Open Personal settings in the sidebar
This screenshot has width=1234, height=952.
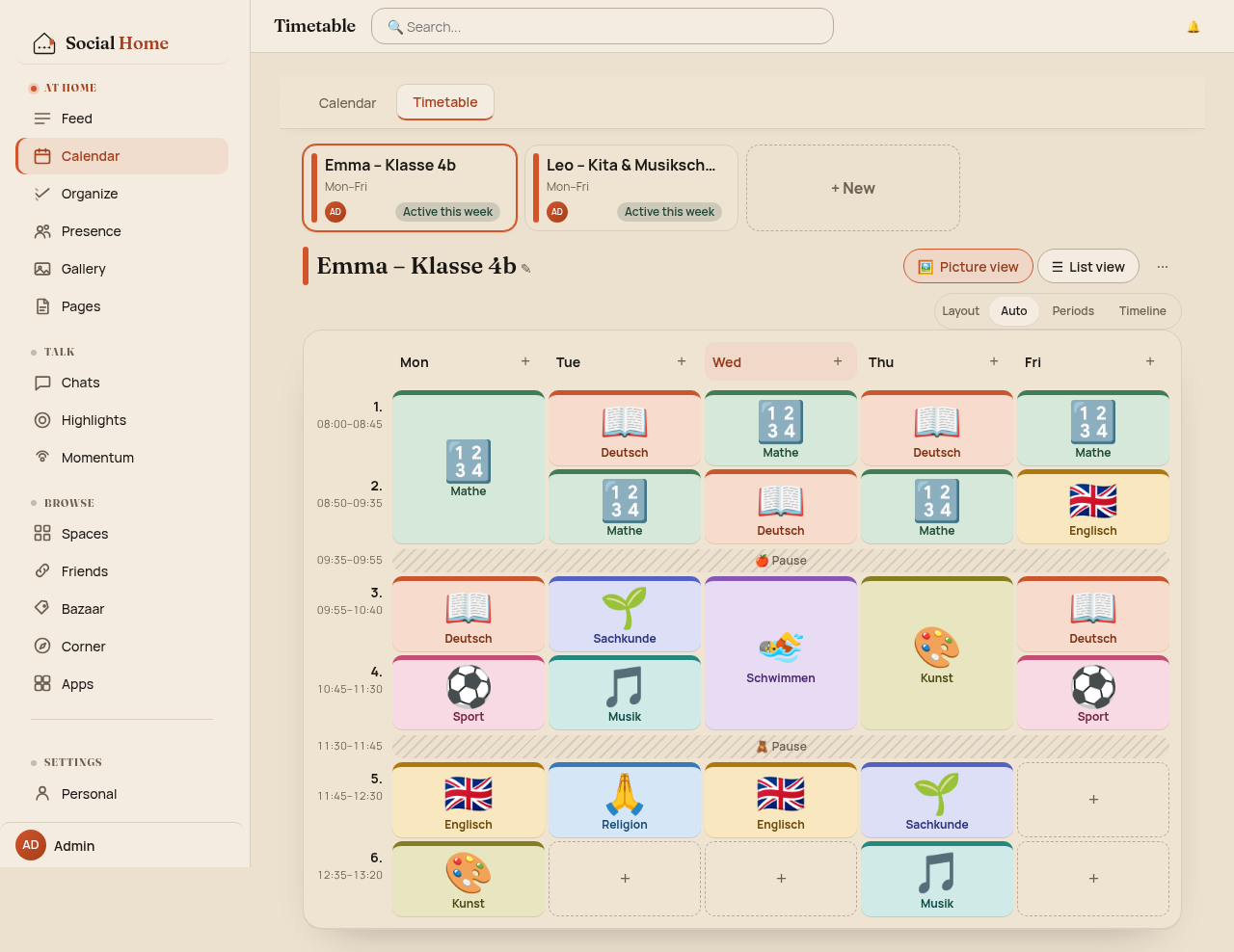tap(122, 794)
